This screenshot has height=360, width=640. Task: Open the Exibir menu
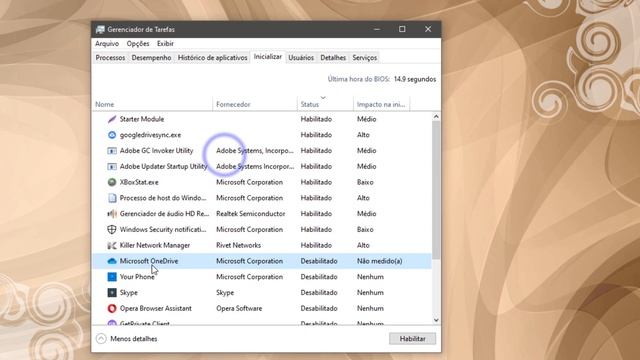[x=165, y=43]
